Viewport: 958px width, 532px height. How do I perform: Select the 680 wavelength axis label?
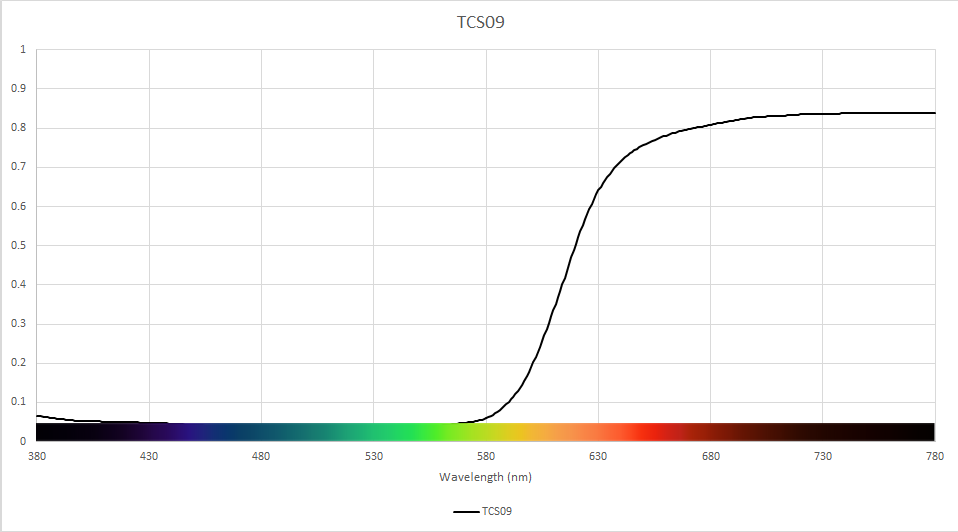tap(711, 456)
